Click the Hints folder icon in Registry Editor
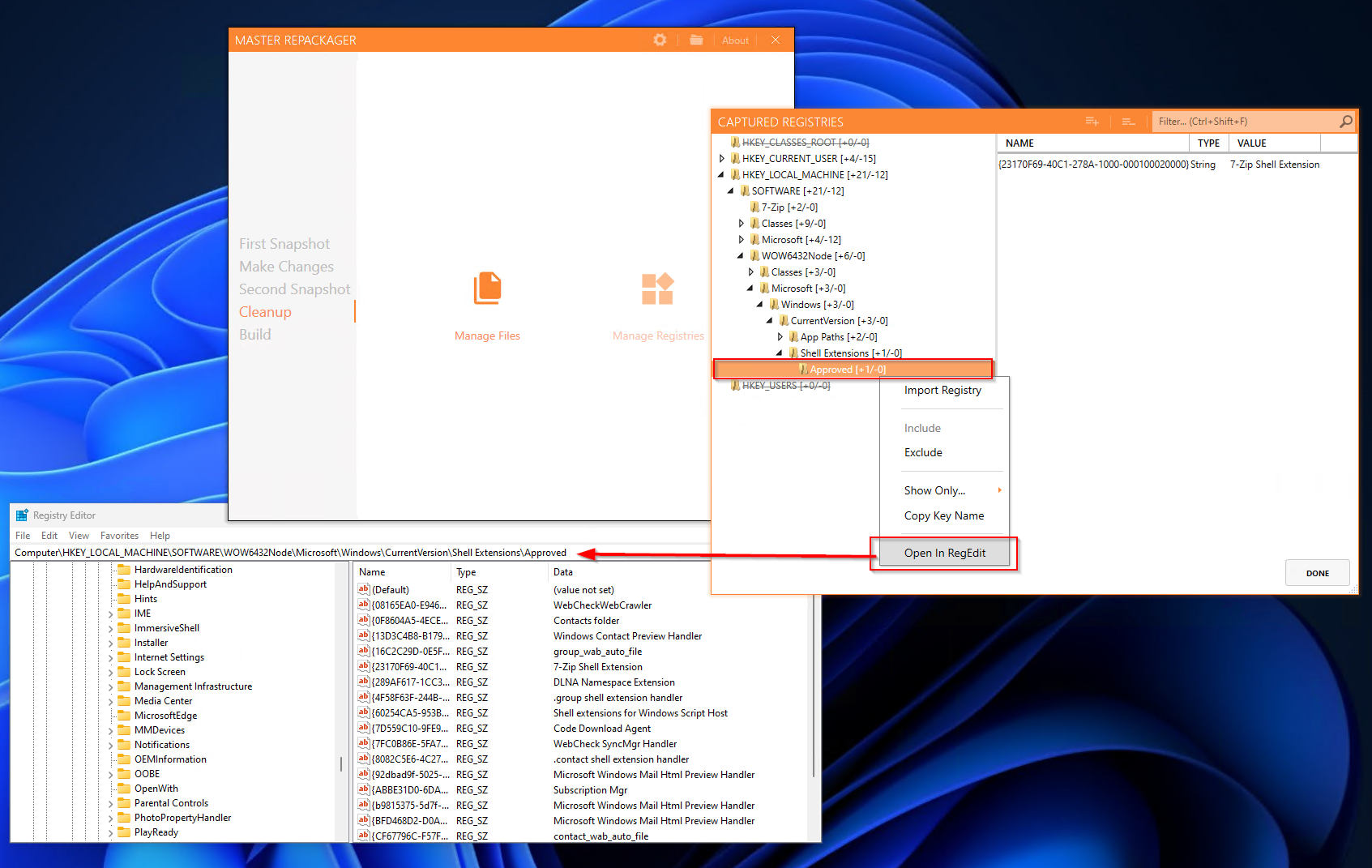 (x=124, y=599)
